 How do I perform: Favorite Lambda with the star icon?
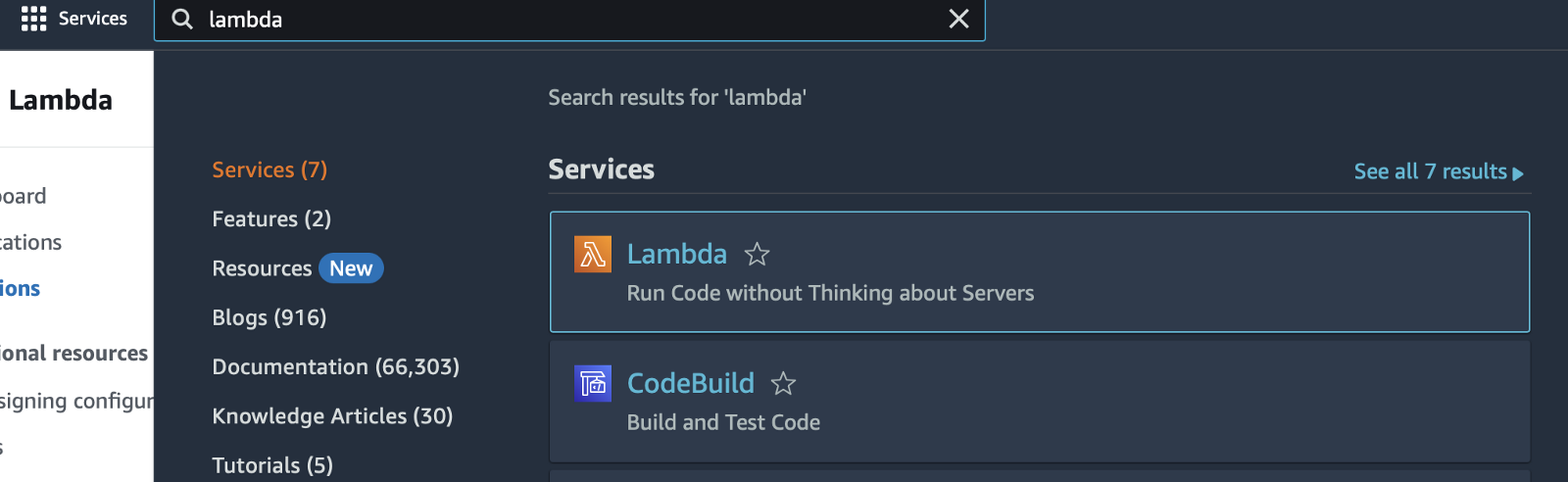[757, 255]
